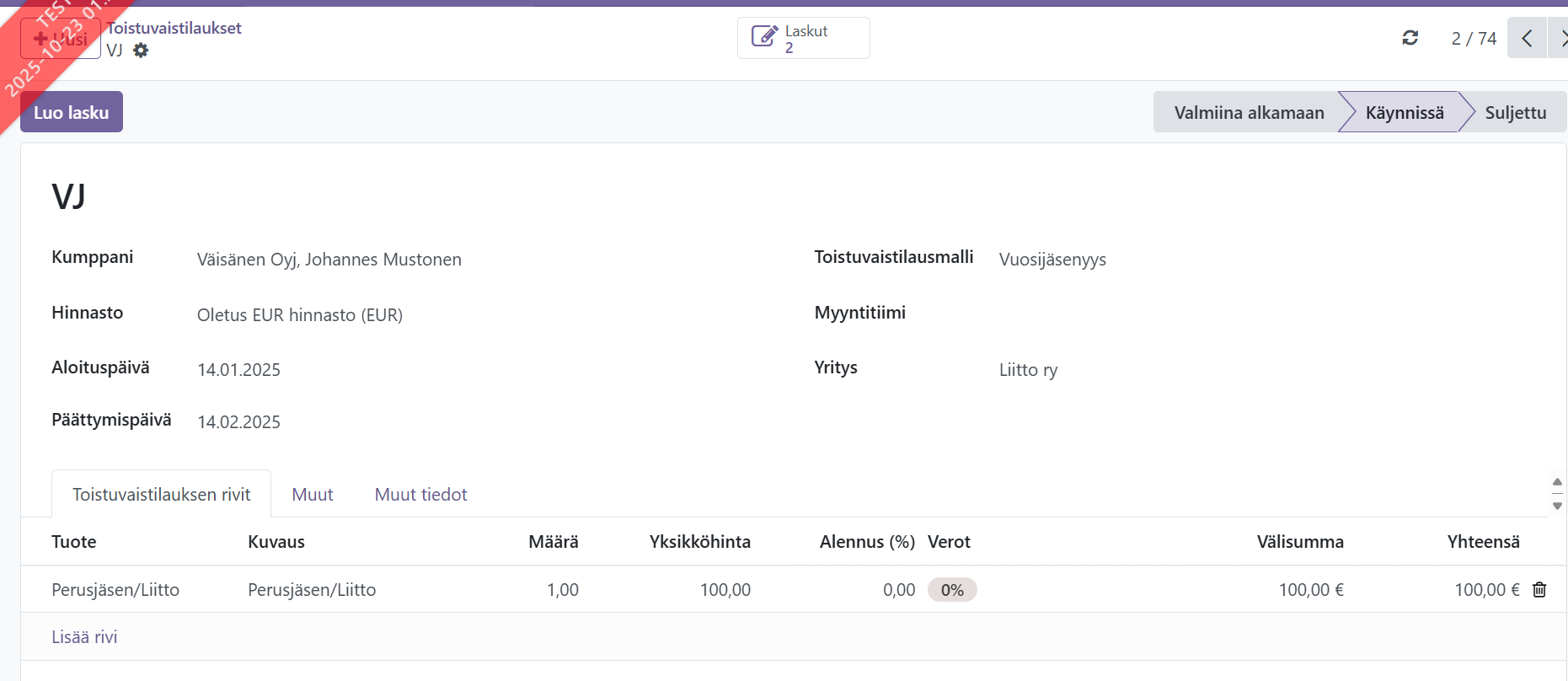Delete the Perusjäsen/Liitto line with trash icon
Viewport: 1568px width, 681px height.
[x=1539, y=590]
